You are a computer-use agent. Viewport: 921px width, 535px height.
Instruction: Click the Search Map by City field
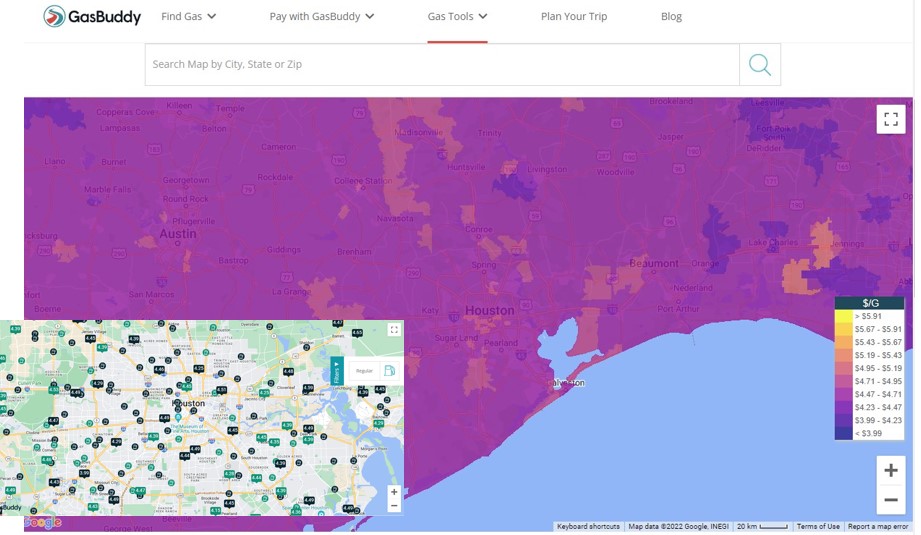pyautogui.click(x=441, y=65)
